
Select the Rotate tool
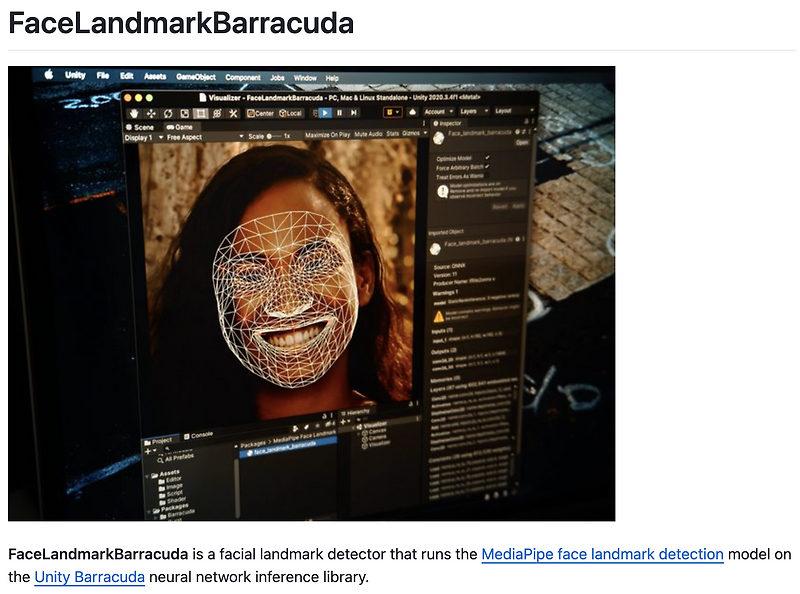[167, 112]
